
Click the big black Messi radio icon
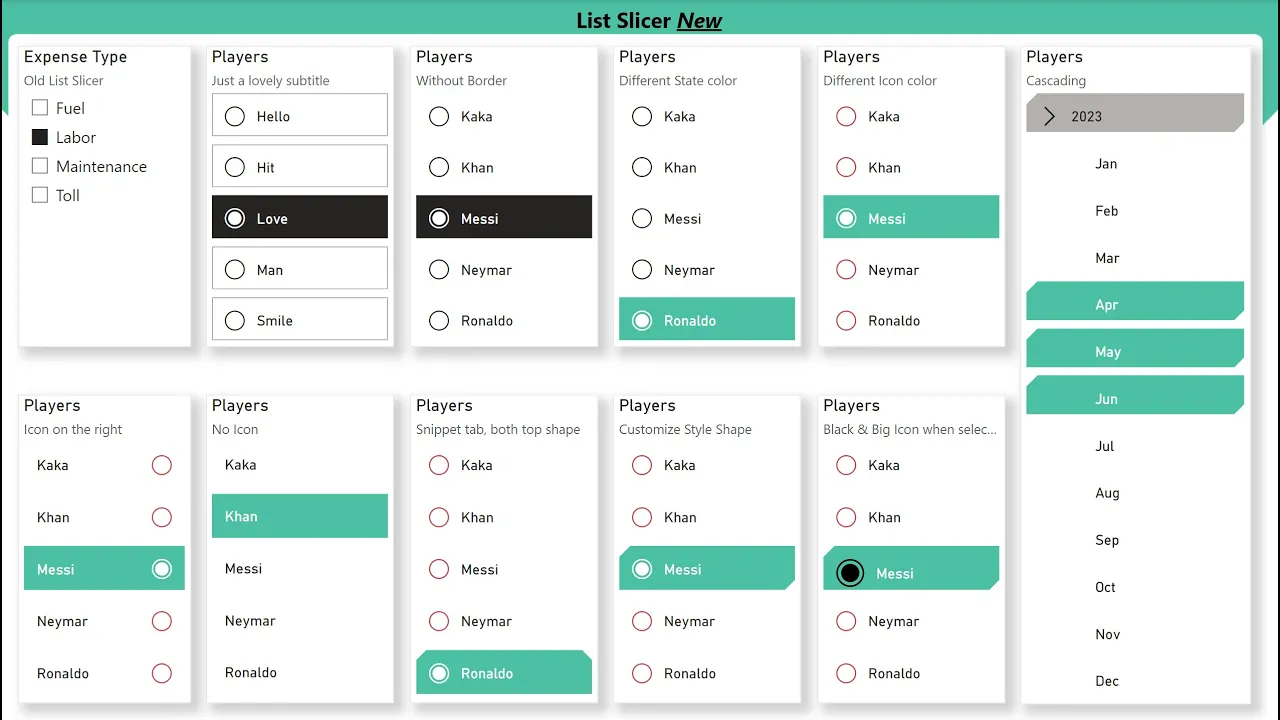tap(850, 573)
